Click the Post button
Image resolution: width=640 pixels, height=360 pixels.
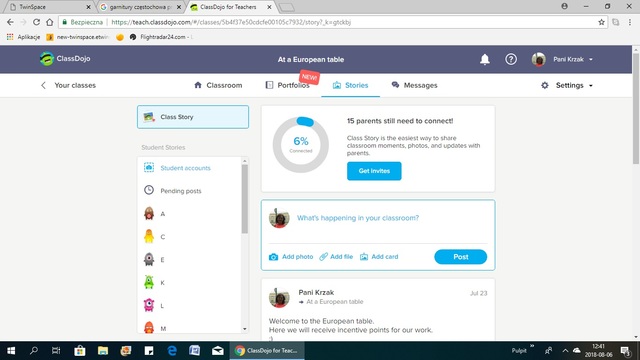click(460, 257)
